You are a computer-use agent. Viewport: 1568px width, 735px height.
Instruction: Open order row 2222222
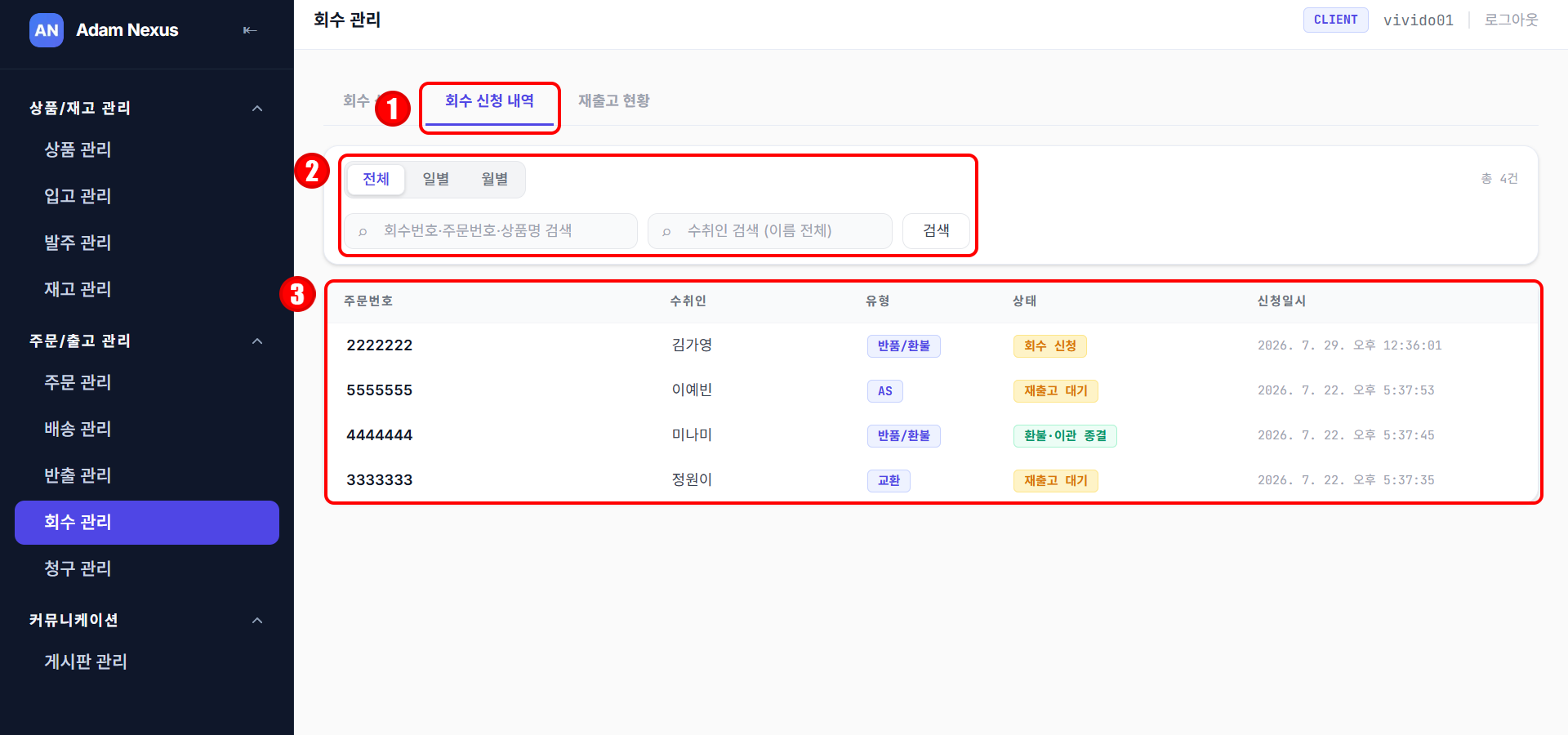(x=932, y=345)
